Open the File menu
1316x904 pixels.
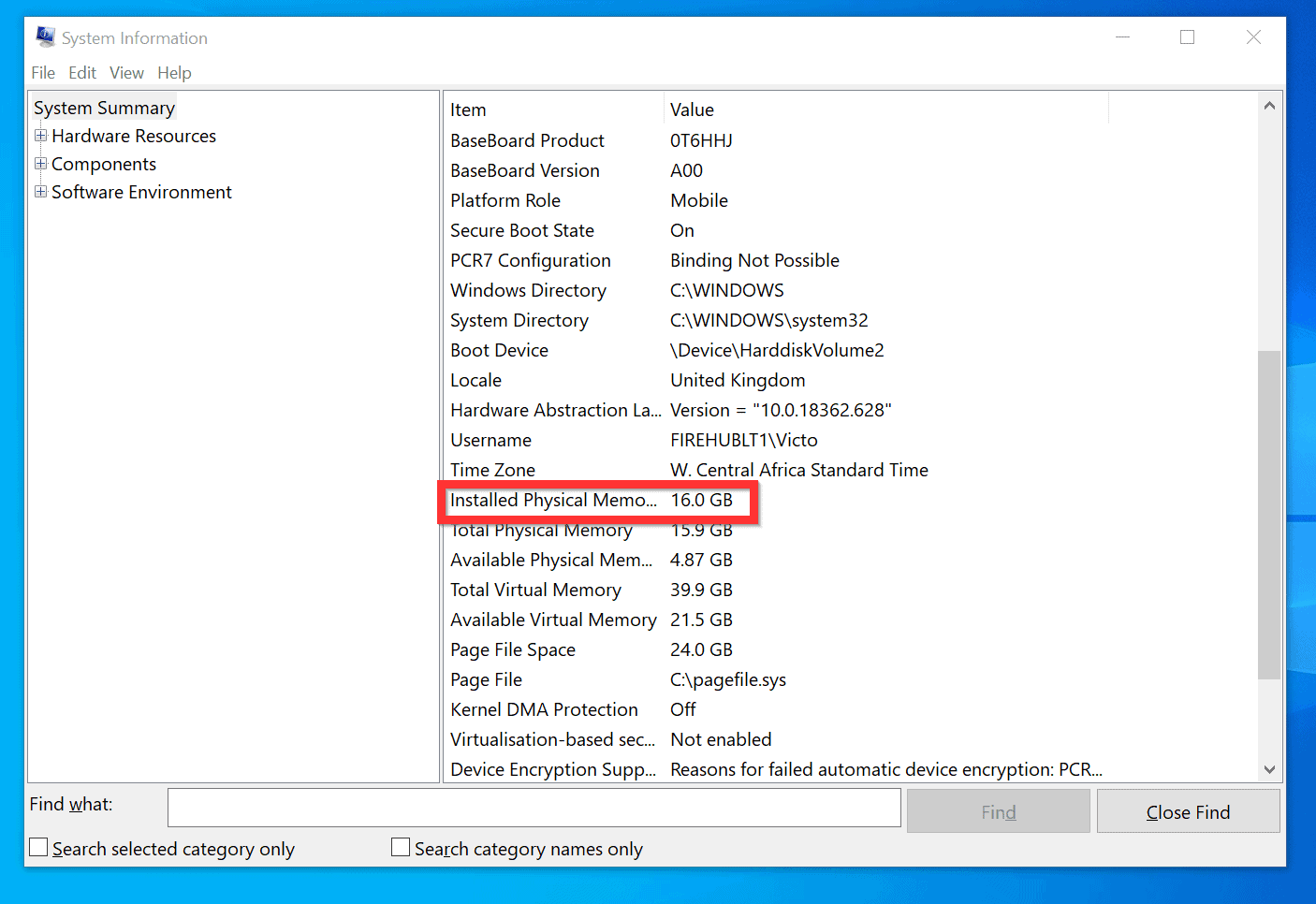click(42, 72)
